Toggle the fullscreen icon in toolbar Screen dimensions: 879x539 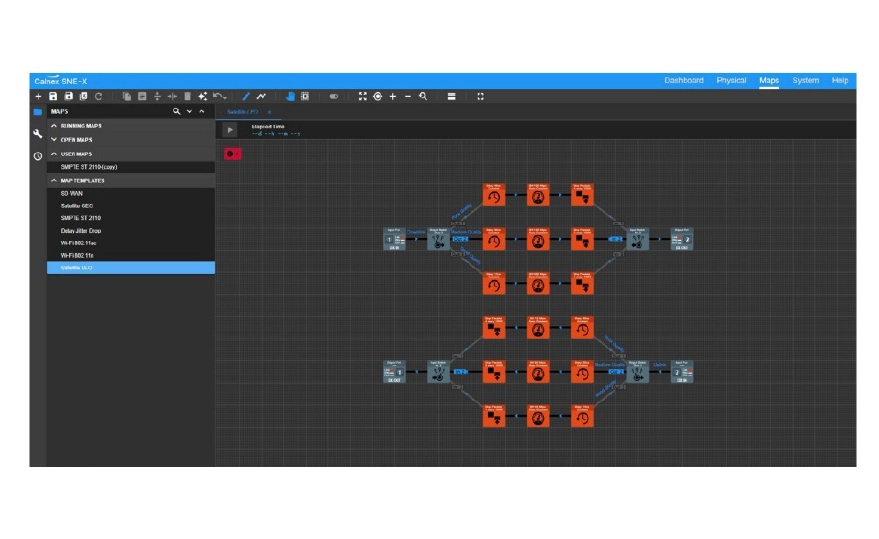pos(480,96)
